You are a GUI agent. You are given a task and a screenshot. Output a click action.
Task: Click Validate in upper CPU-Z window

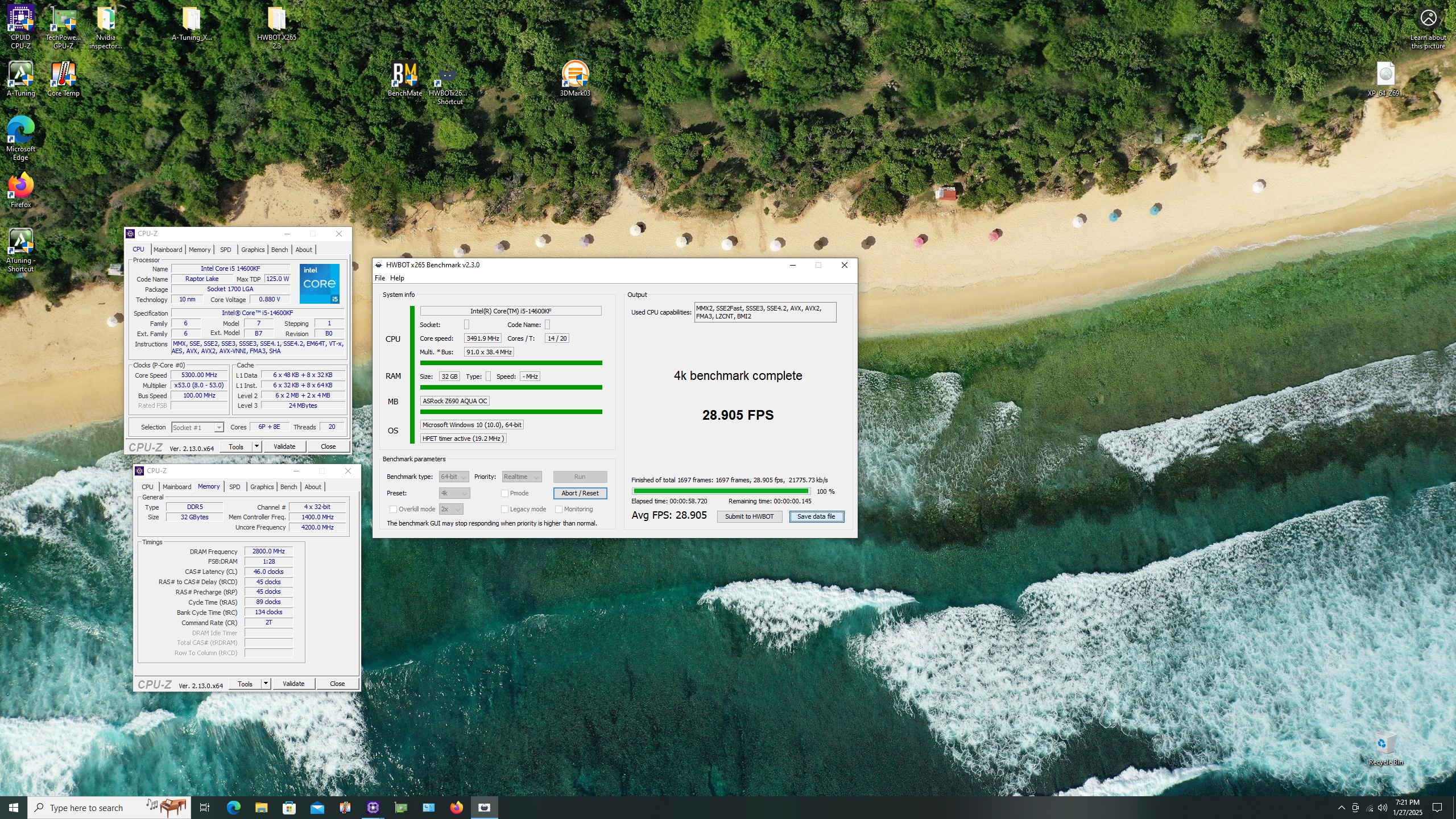pos(284,446)
